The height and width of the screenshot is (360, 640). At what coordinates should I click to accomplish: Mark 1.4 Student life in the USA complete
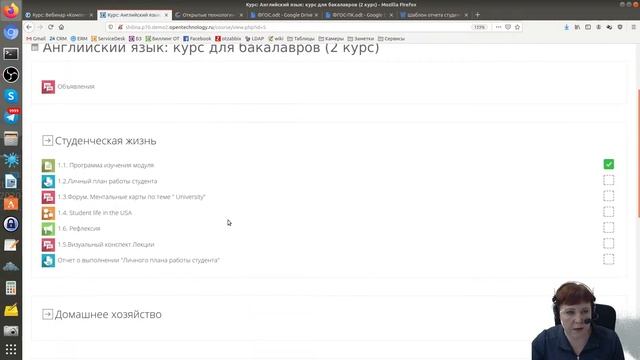click(609, 212)
